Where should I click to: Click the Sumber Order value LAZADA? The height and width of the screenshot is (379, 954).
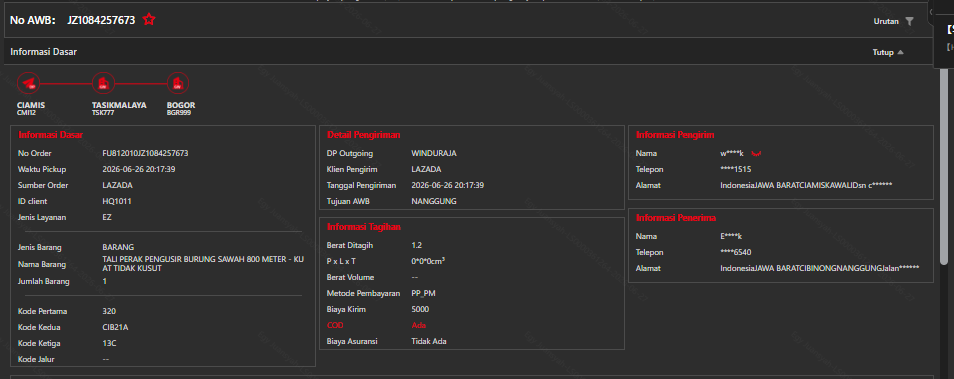pos(117,185)
